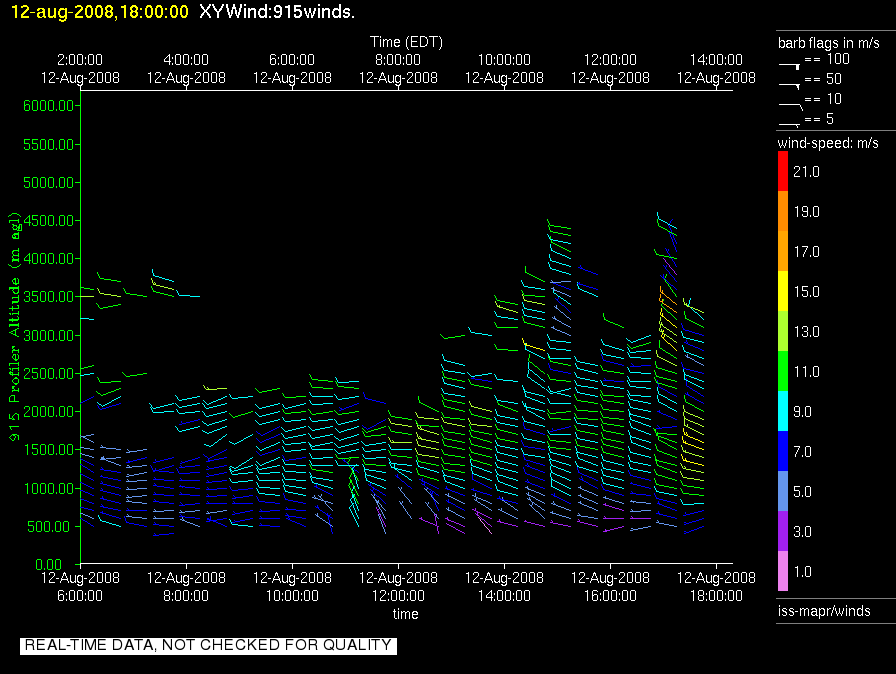Click the green 11.0 color bar segment
The image size is (896, 674).
[783, 371]
